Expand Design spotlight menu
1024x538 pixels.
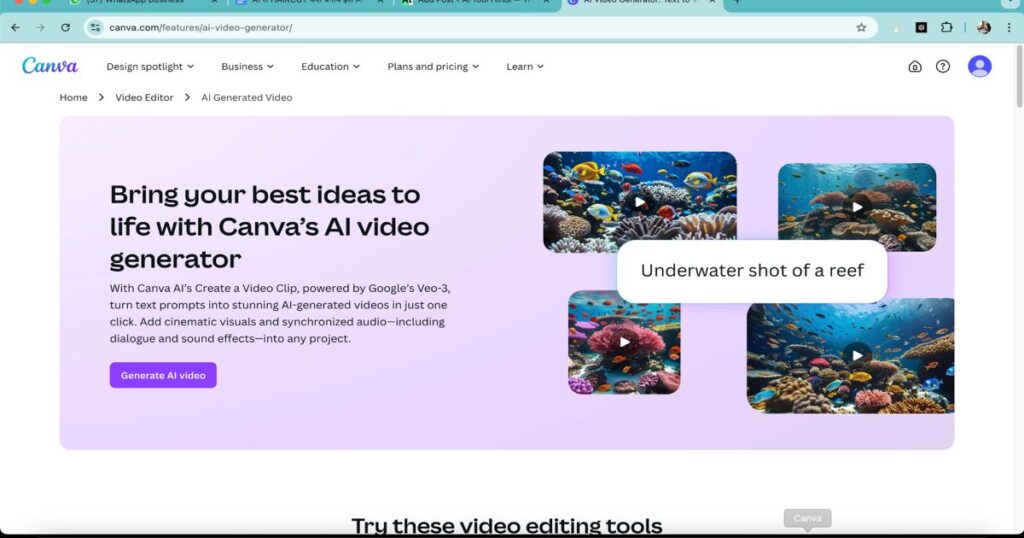click(x=150, y=67)
